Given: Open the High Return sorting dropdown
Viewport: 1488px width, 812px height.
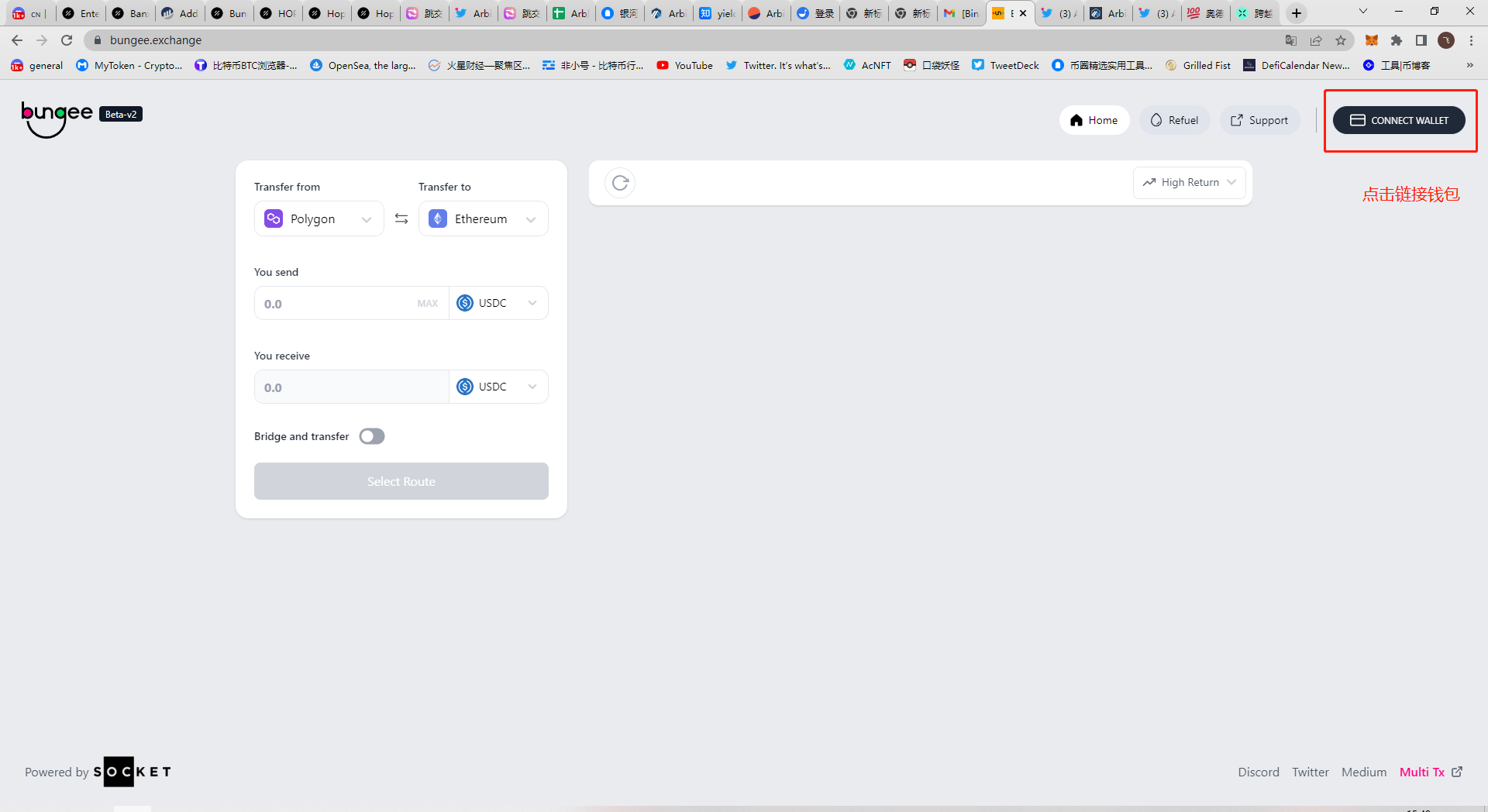Looking at the screenshot, I should click(1189, 183).
